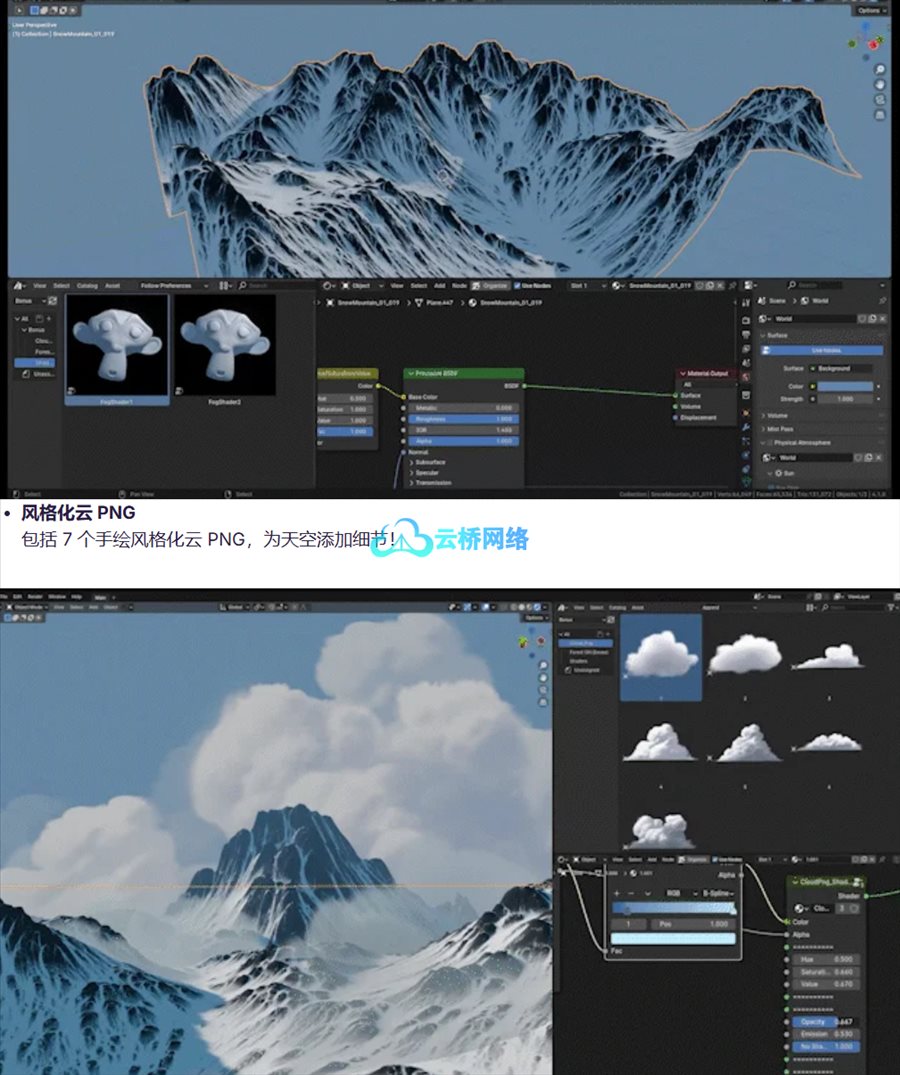The height and width of the screenshot is (1075, 900).
Task: Click the pan hand icon in top viewport
Action: (879, 85)
